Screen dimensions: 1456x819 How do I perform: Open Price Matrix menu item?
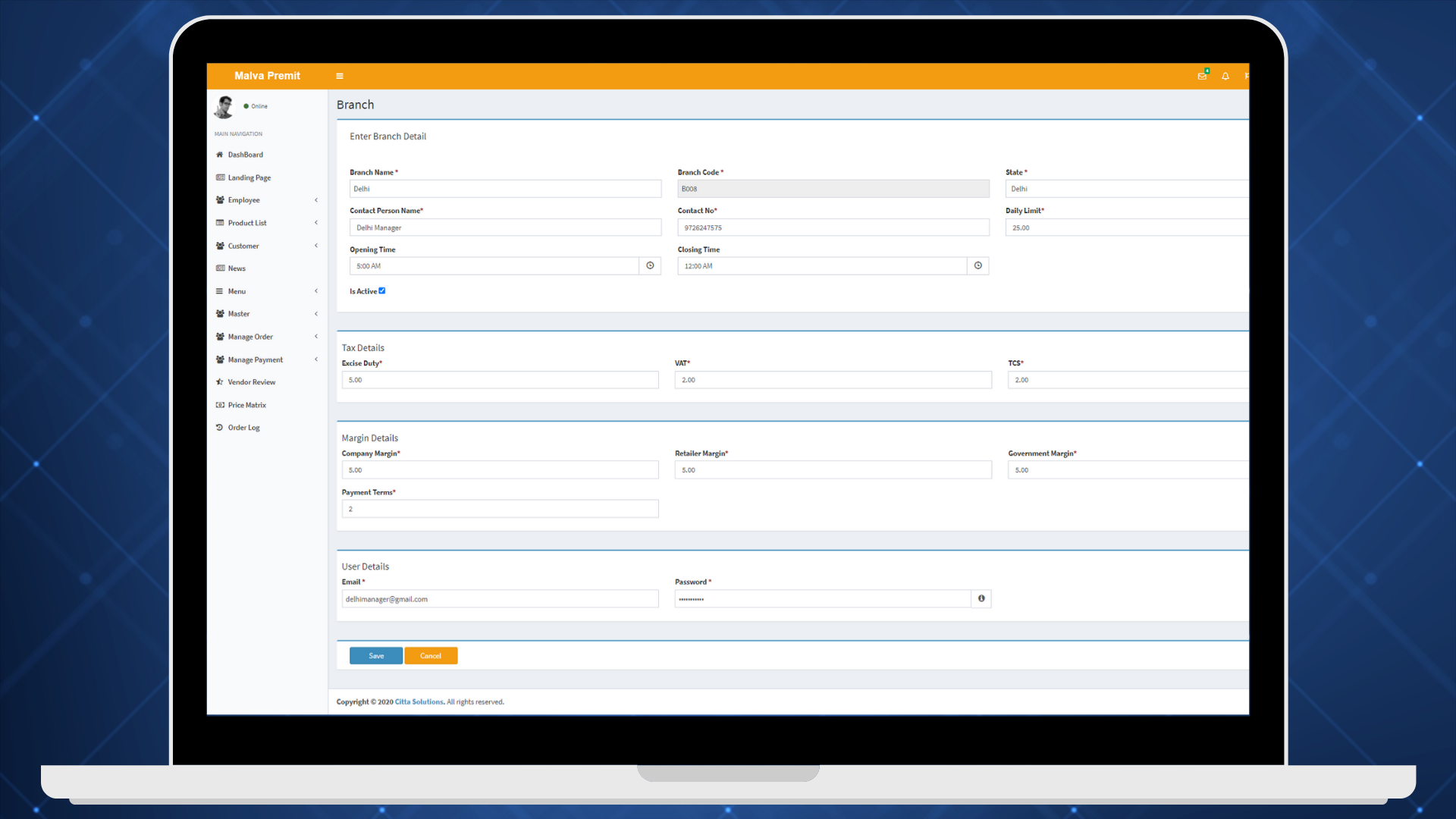point(247,405)
